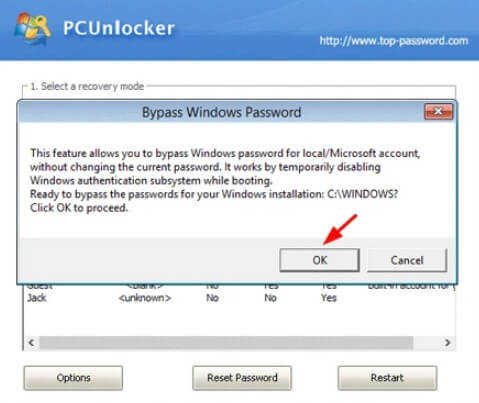The image size is (479, 403).
Task: Select the Jack user account row
Action: [x=239, y=298]
